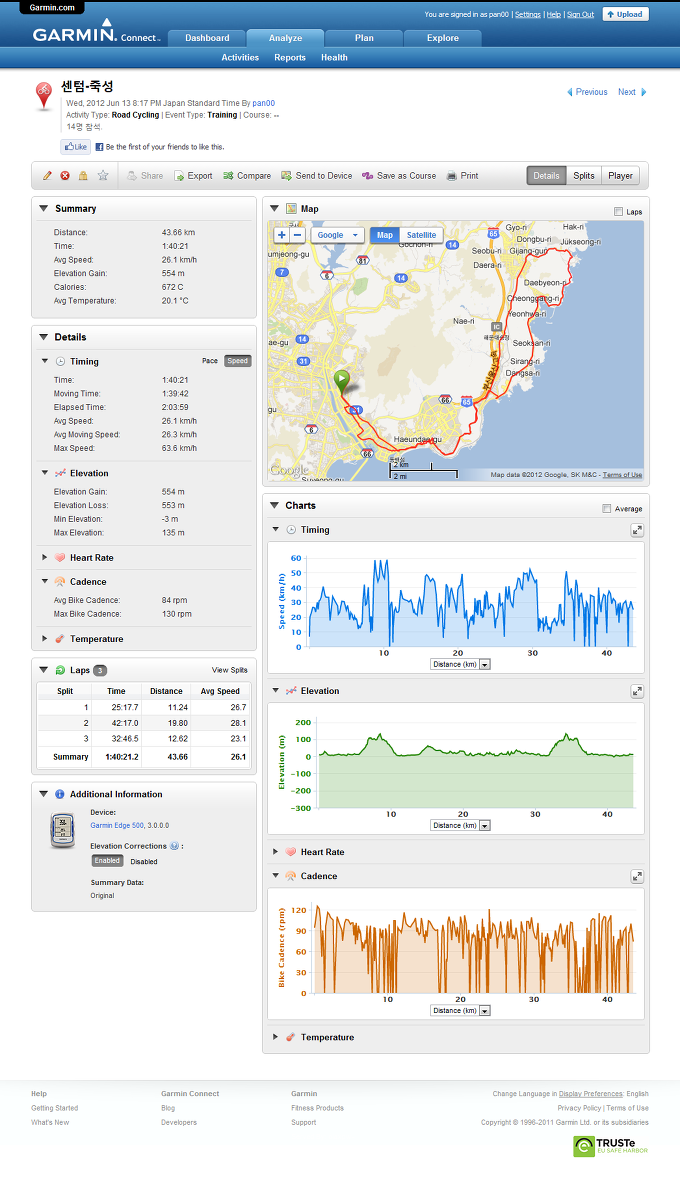Click the road cycling activity pin icon
Image resolution: width=680 pixels, height=1180 pixels.
pyautogui.click(x=44, y=96)
